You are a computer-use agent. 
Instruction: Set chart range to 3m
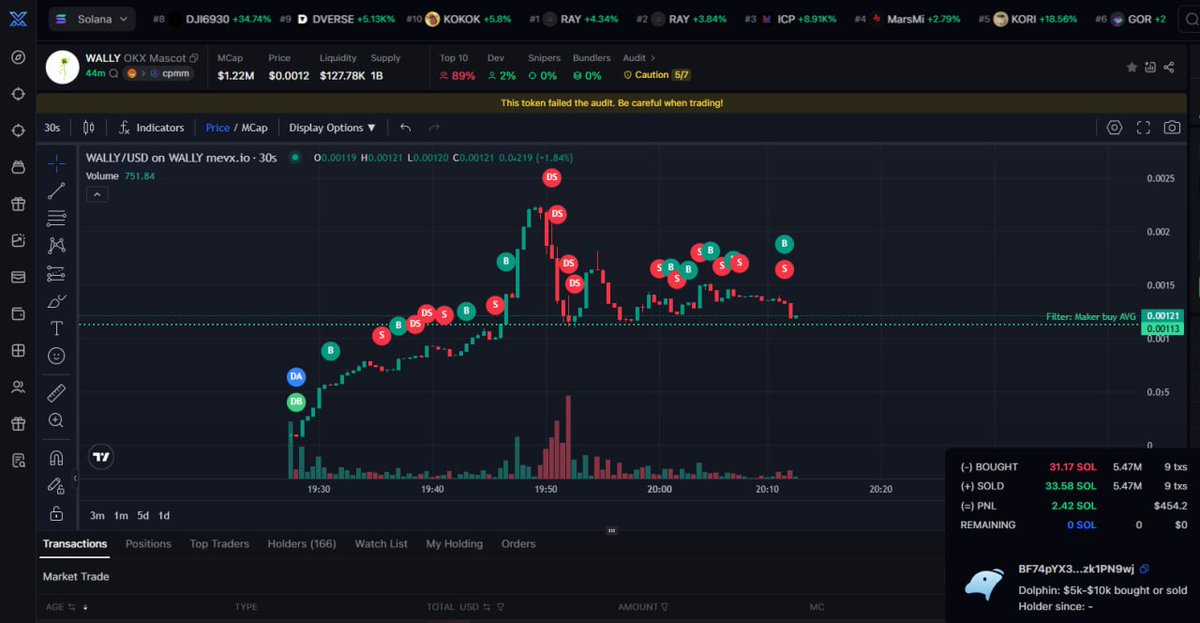[97, 516]
